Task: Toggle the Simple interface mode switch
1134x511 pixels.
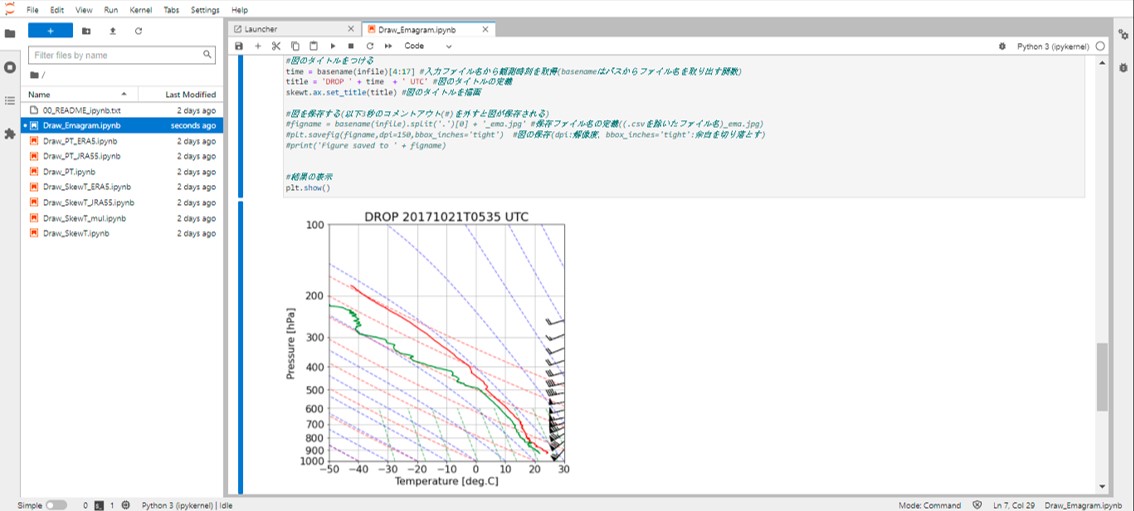Action: point(56,505)
